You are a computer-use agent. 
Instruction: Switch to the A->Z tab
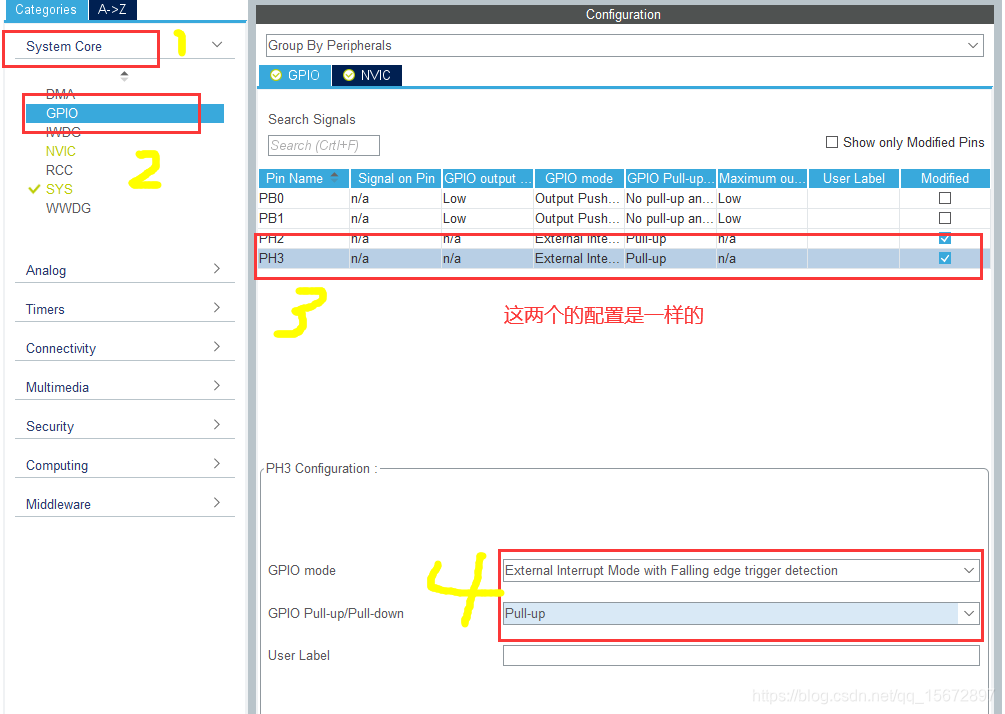coord(112,10)
